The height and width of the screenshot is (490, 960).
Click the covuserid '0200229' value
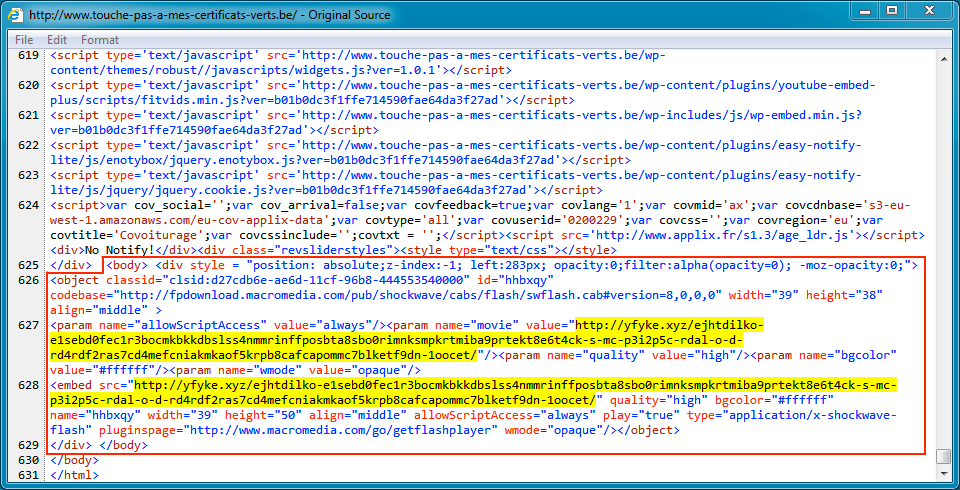(596, 220)
